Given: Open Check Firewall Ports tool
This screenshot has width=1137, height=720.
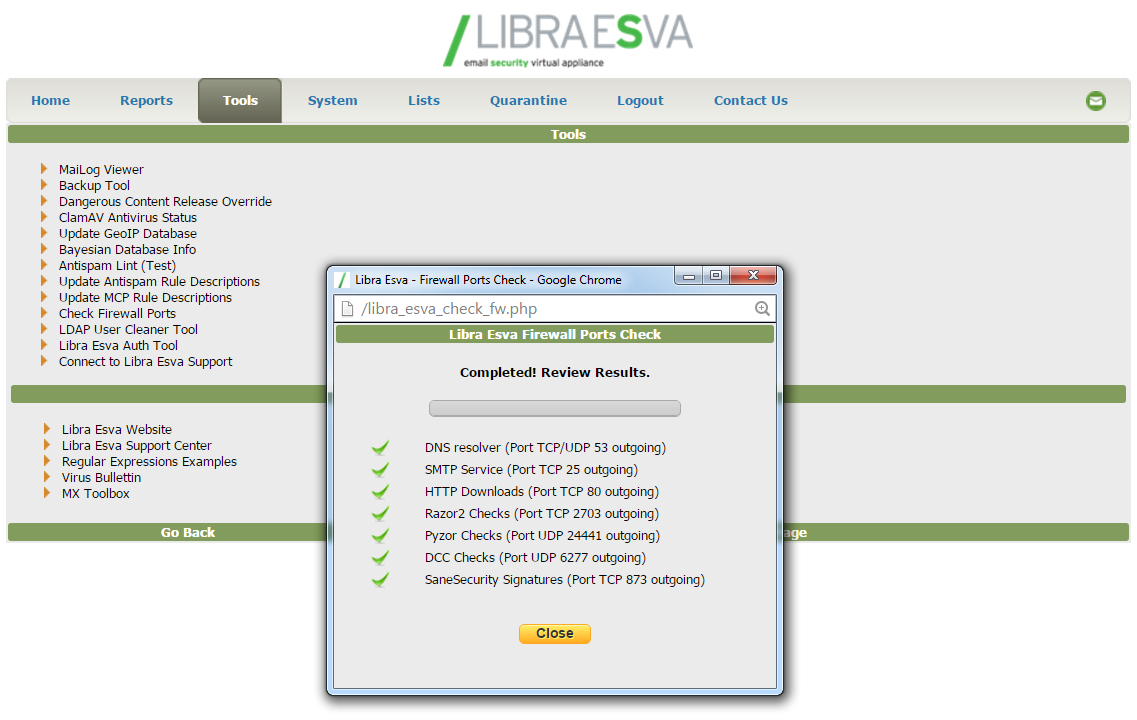Looking at the screenshot, I should pyautogui.click(x=117, y=313).
